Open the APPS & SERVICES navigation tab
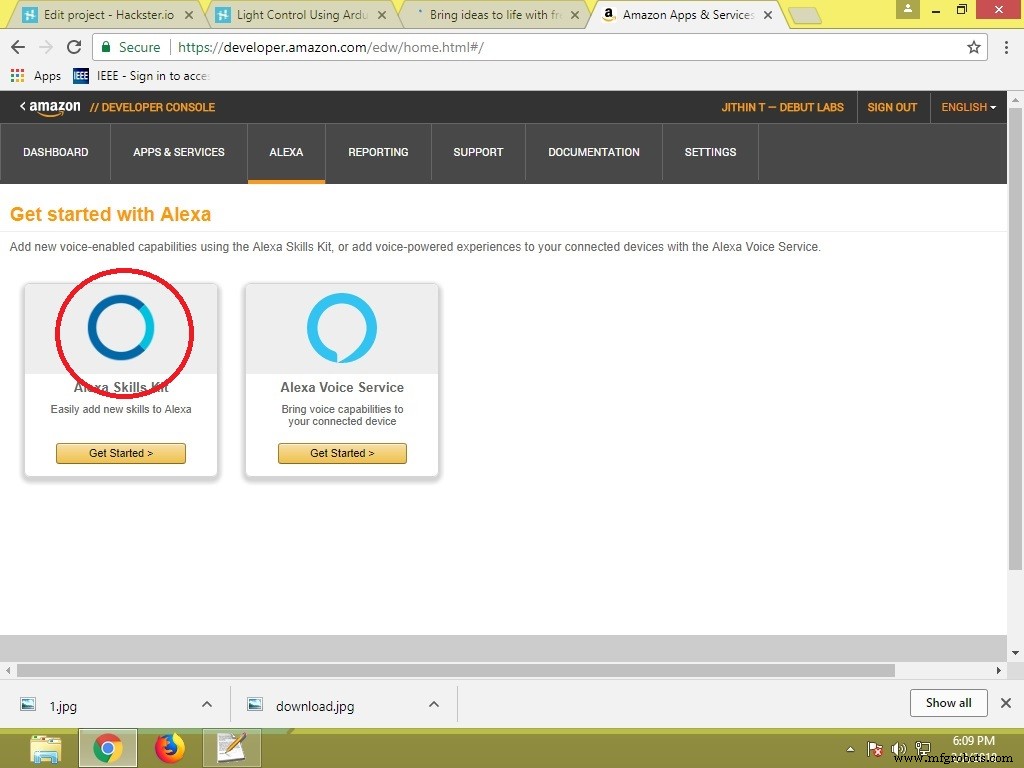The image size is (1024, 768). tap(179, 152)
